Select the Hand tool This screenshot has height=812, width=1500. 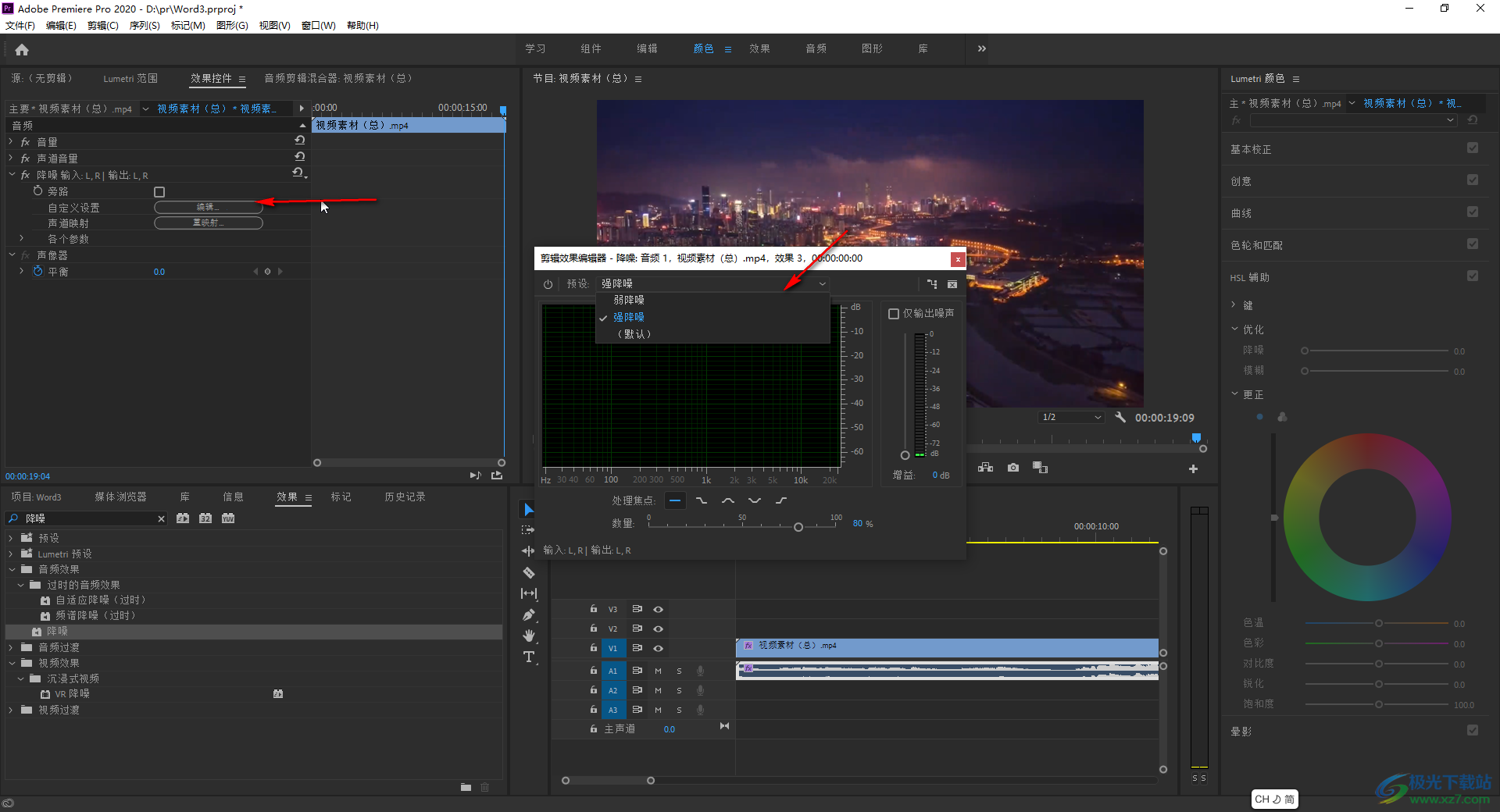tap(529, 636)
